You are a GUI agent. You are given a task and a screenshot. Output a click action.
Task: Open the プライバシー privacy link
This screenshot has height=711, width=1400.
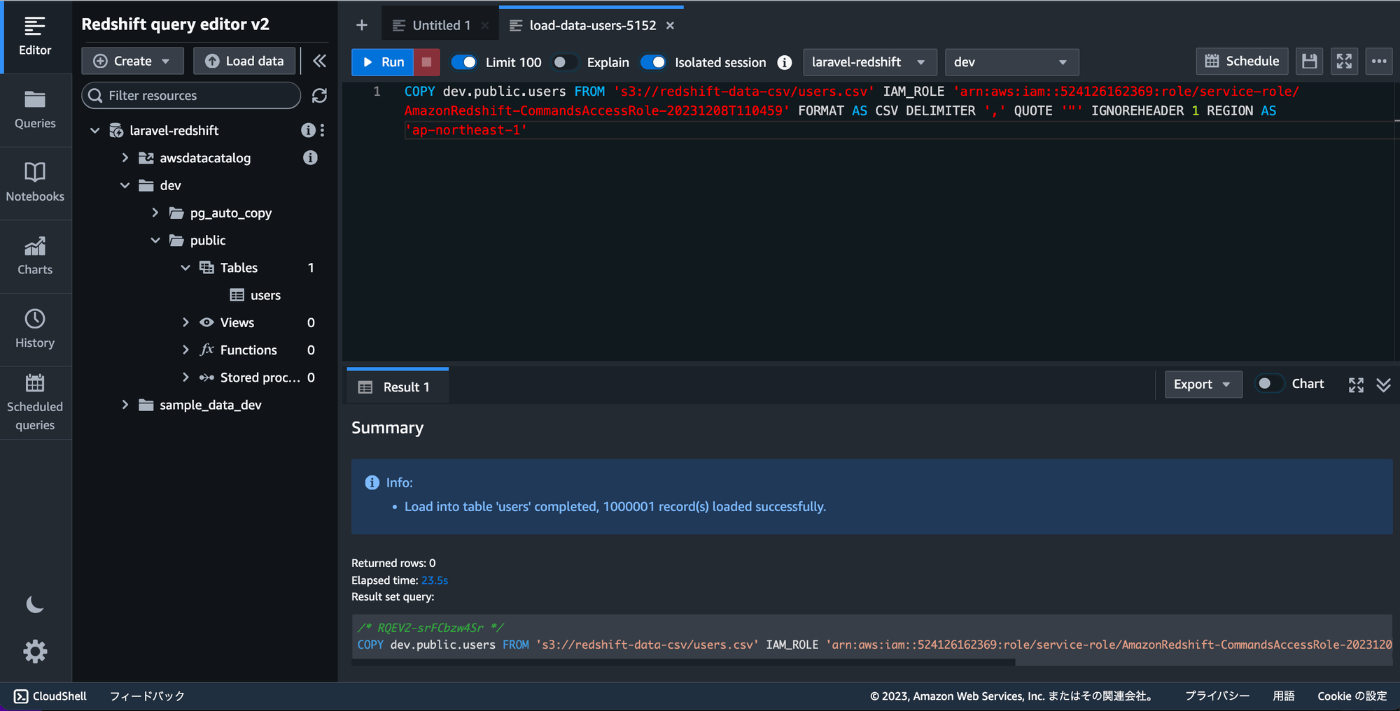1217,696
